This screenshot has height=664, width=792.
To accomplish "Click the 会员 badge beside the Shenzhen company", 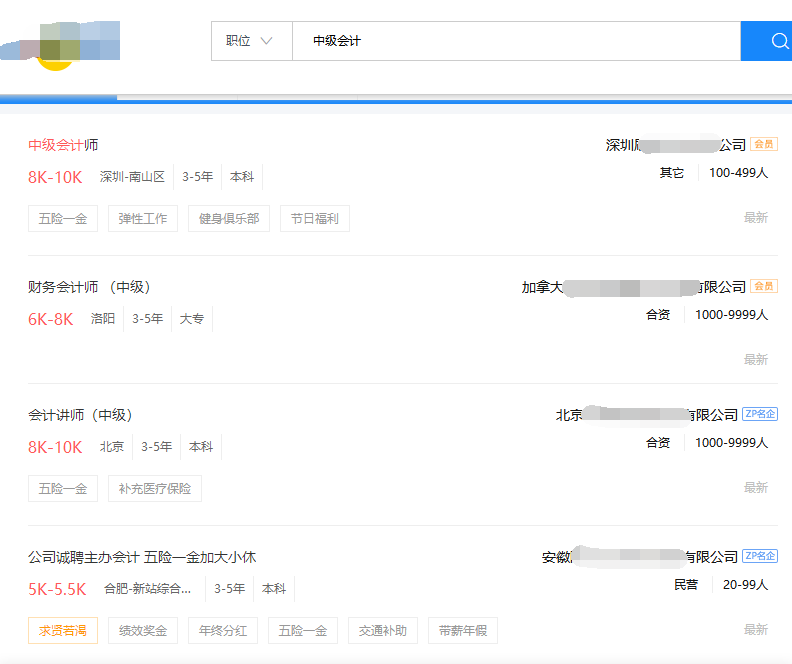I will click(764, 145).
